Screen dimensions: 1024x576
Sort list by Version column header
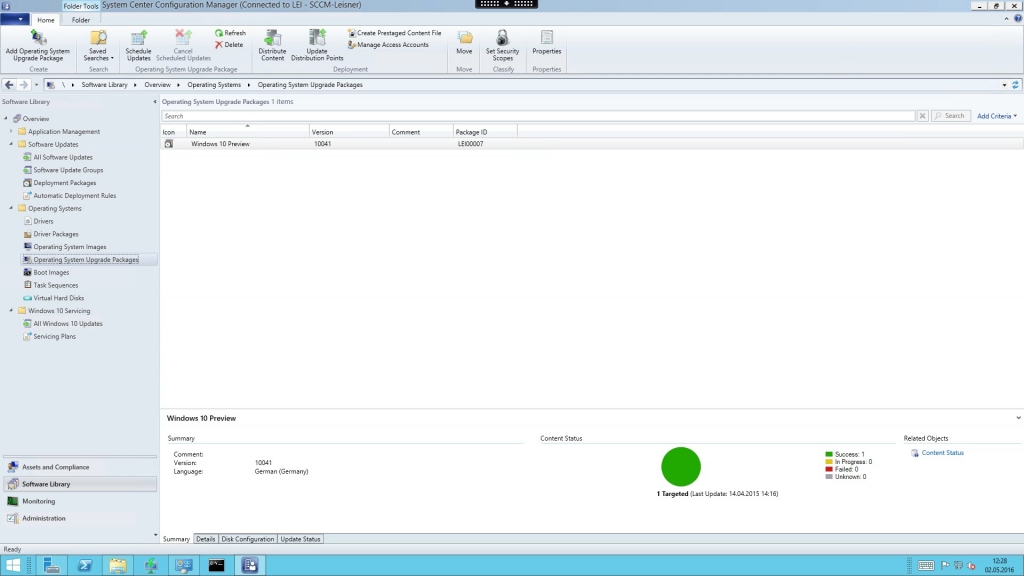(349, 132)
